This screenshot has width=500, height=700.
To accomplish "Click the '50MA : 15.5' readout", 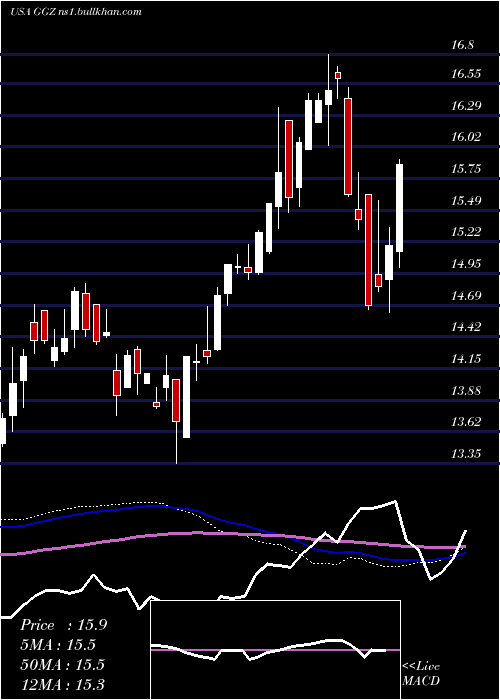I will coord(62,665).
